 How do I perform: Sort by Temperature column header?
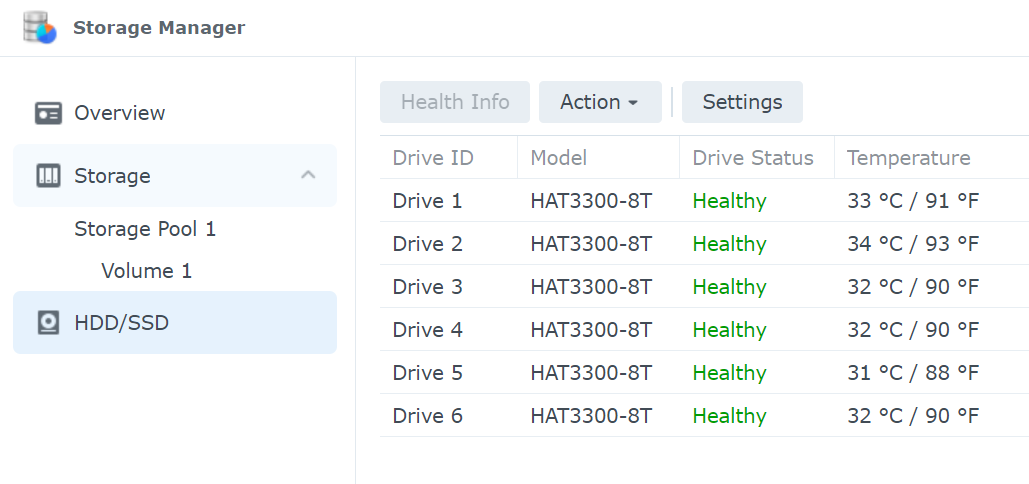coord(931,157)
